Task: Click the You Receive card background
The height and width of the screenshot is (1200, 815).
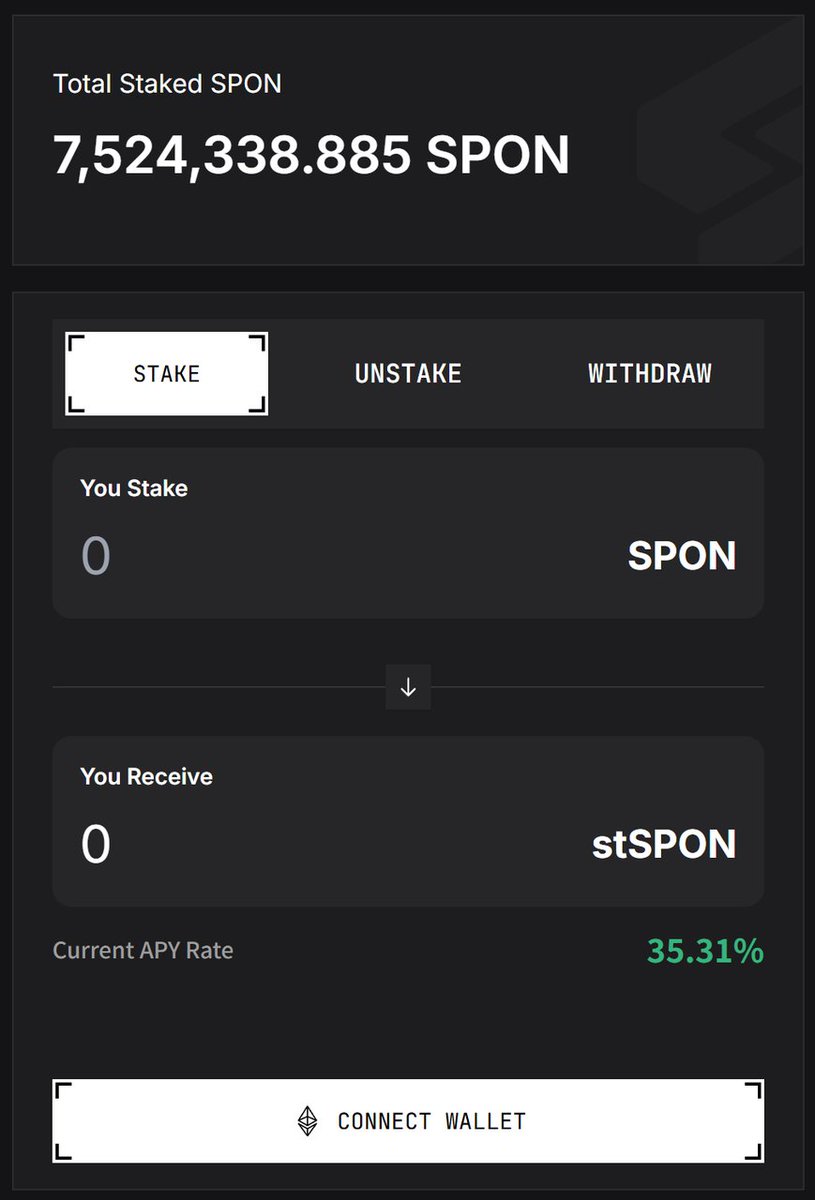Action: [408, 821]
